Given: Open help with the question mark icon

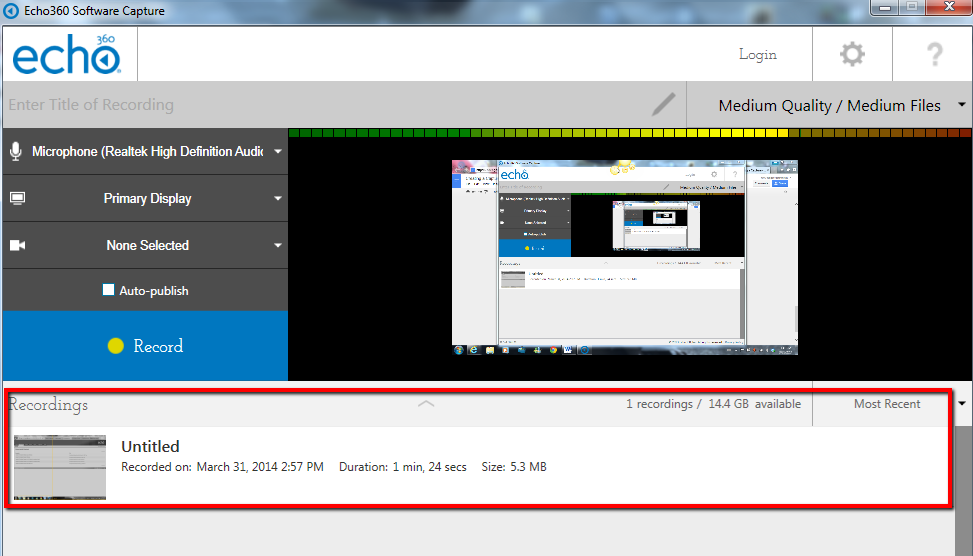Looking at the screenshot, I should tap(935, 55).
